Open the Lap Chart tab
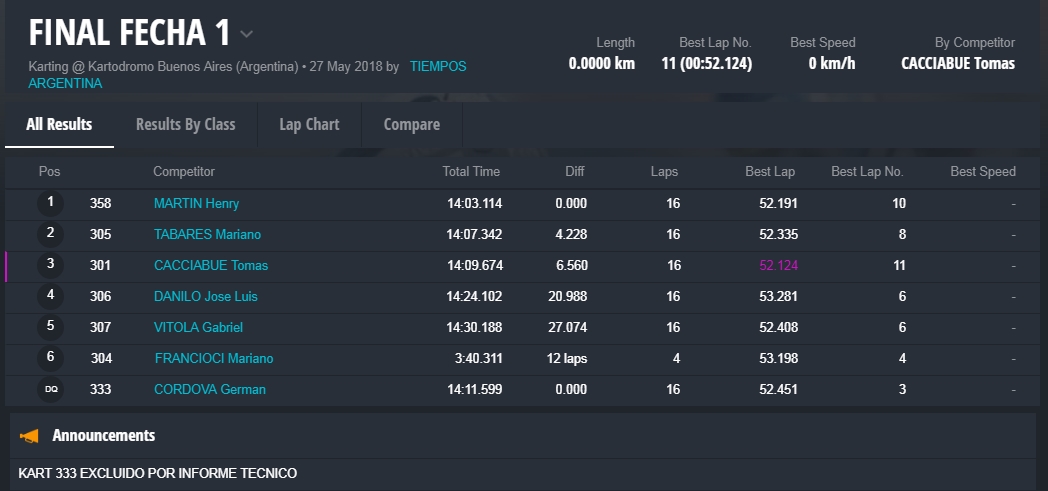This screenshot has height=491, width=1048. point(309,124)
